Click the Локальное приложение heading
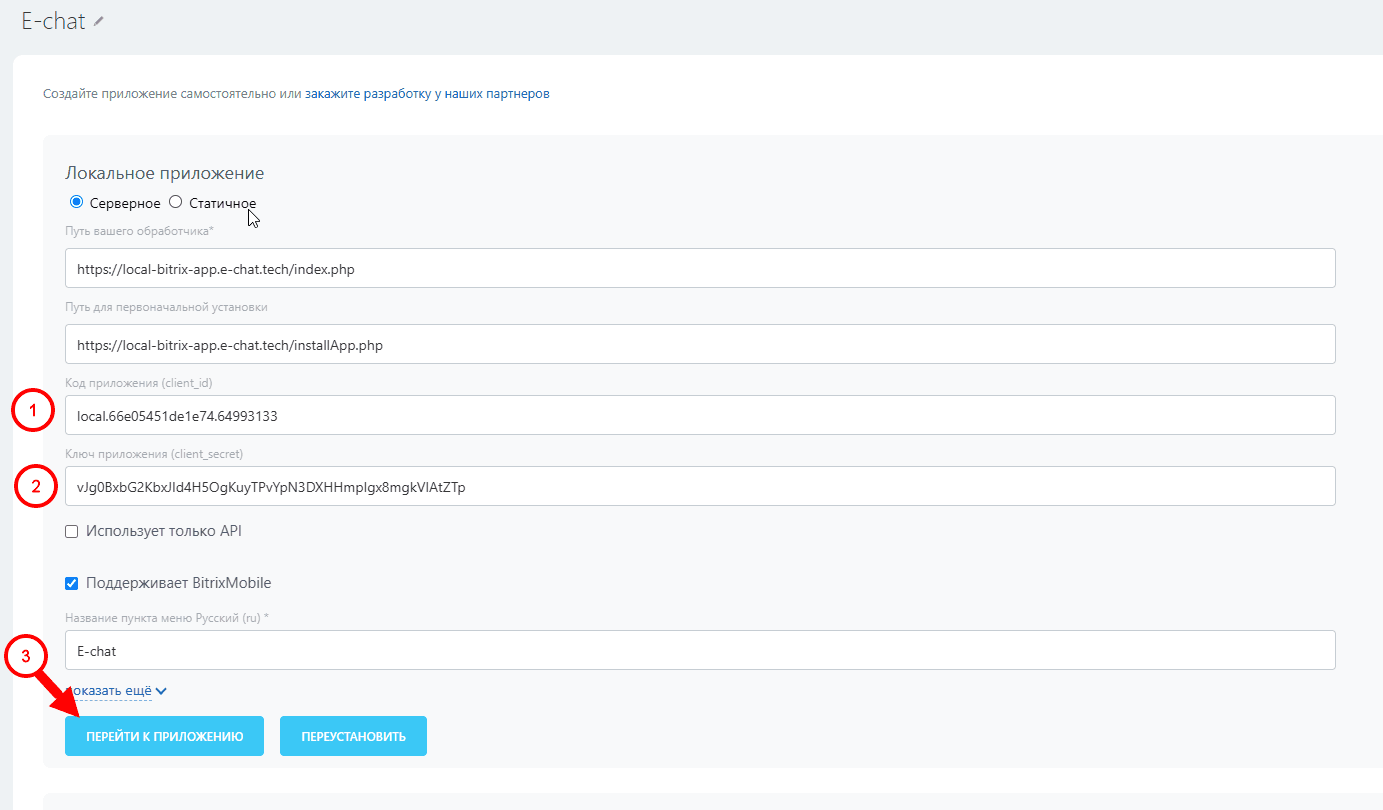1383x810 pixels. pos(165,173)
